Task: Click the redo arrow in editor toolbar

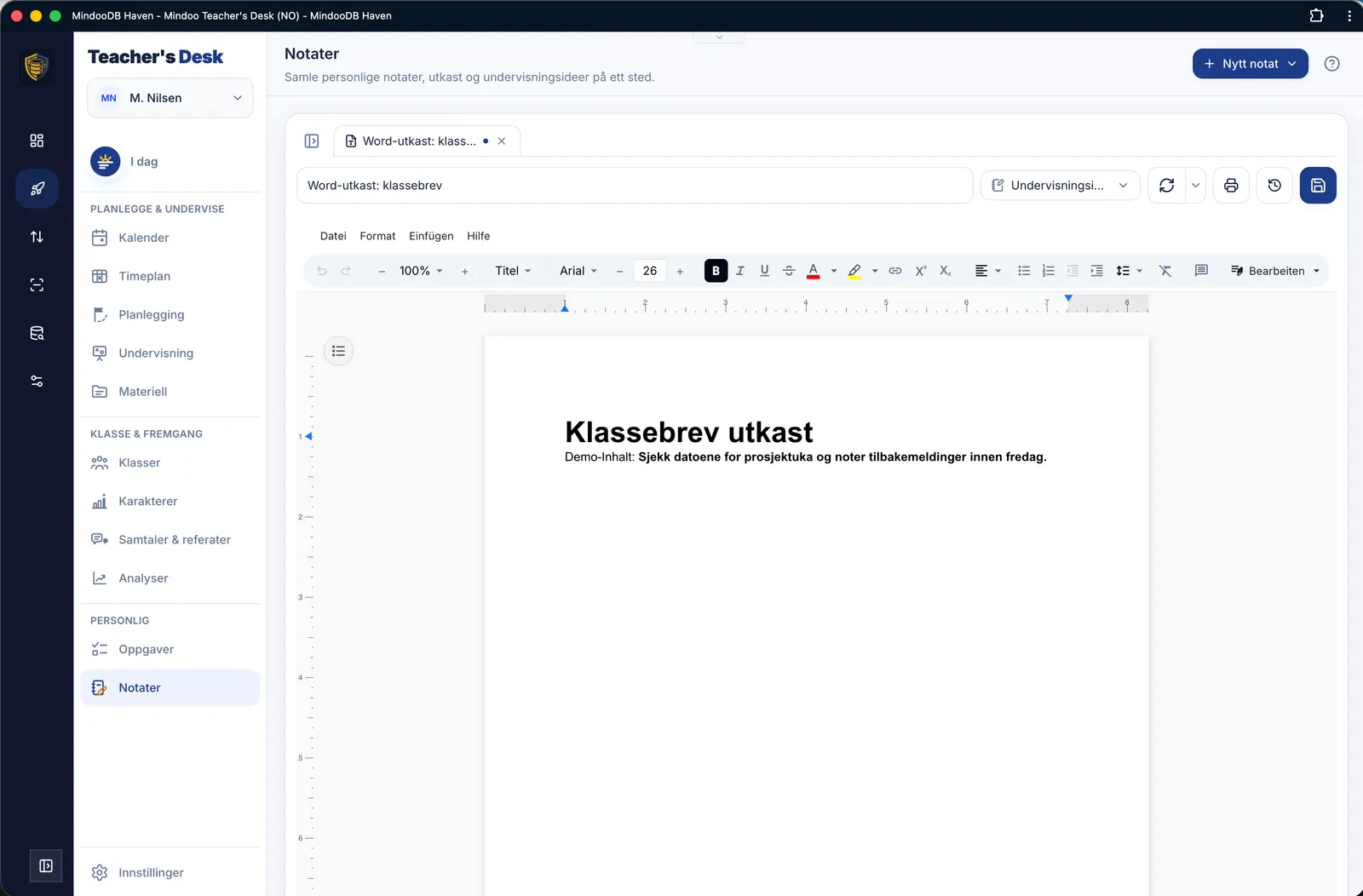Action: tap(346, 271)
